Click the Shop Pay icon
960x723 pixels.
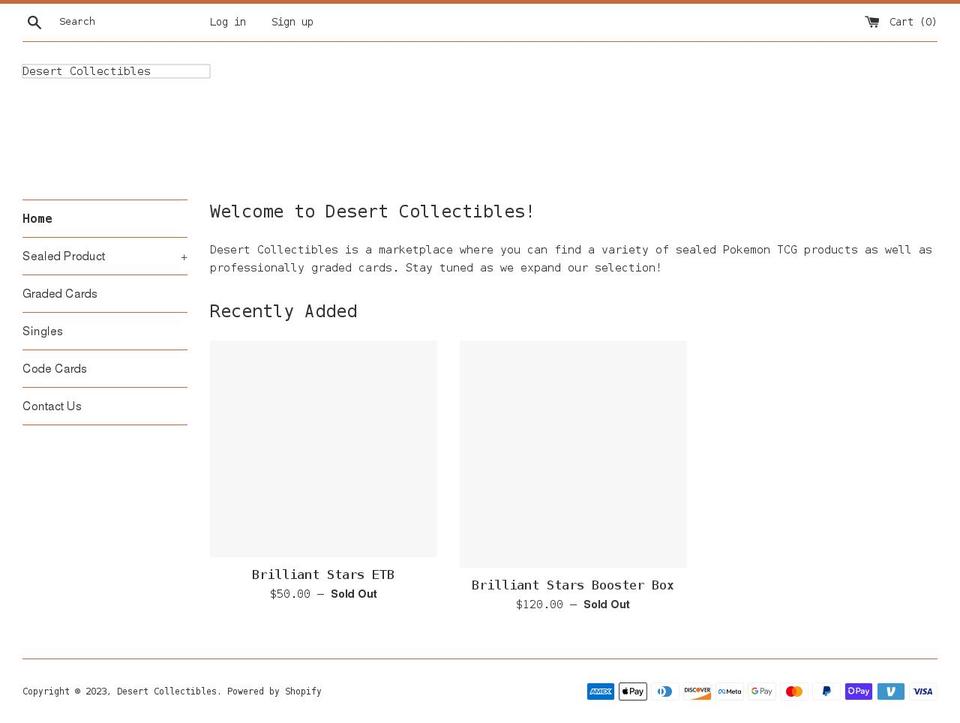[858, 691]
